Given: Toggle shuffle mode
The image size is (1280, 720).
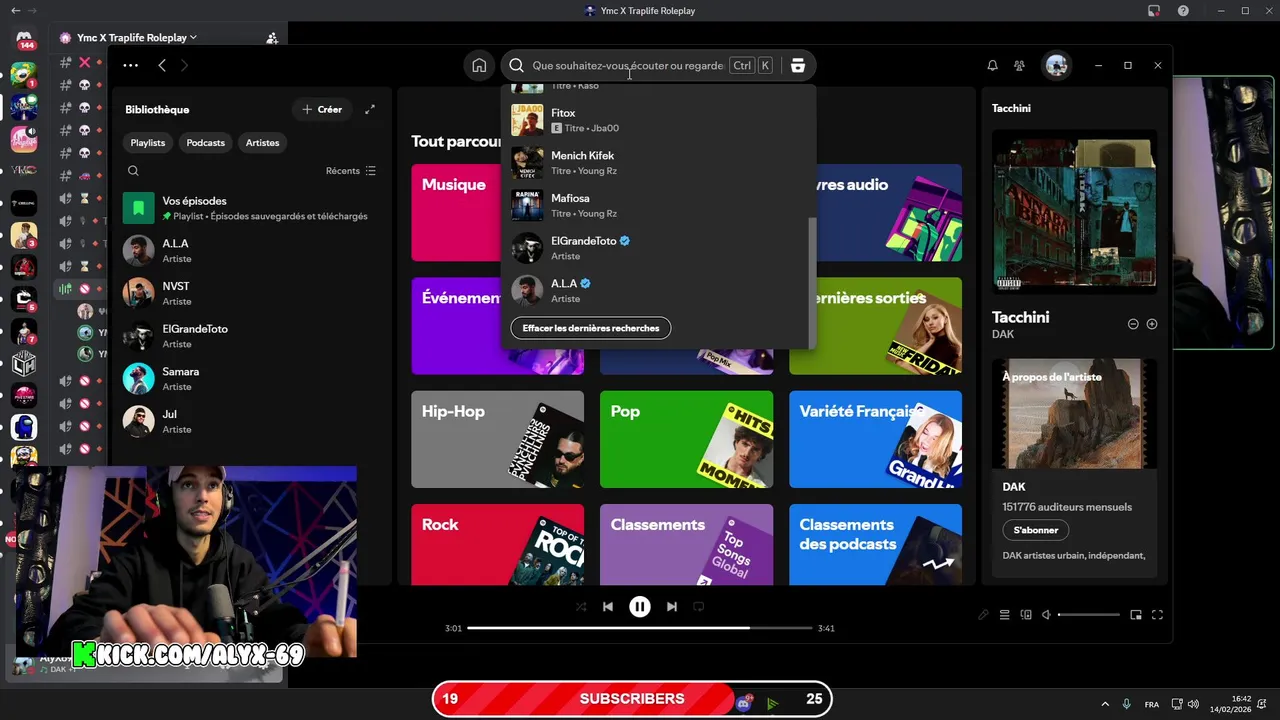Looking at the screenshot, I should (581, 606).
